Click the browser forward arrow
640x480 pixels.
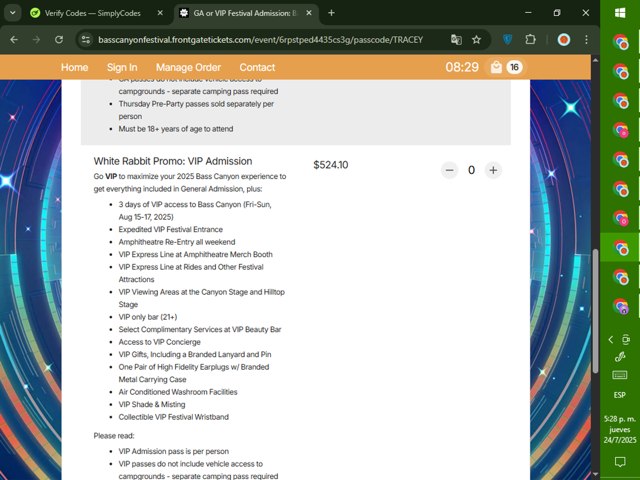(x=36, y=40)
